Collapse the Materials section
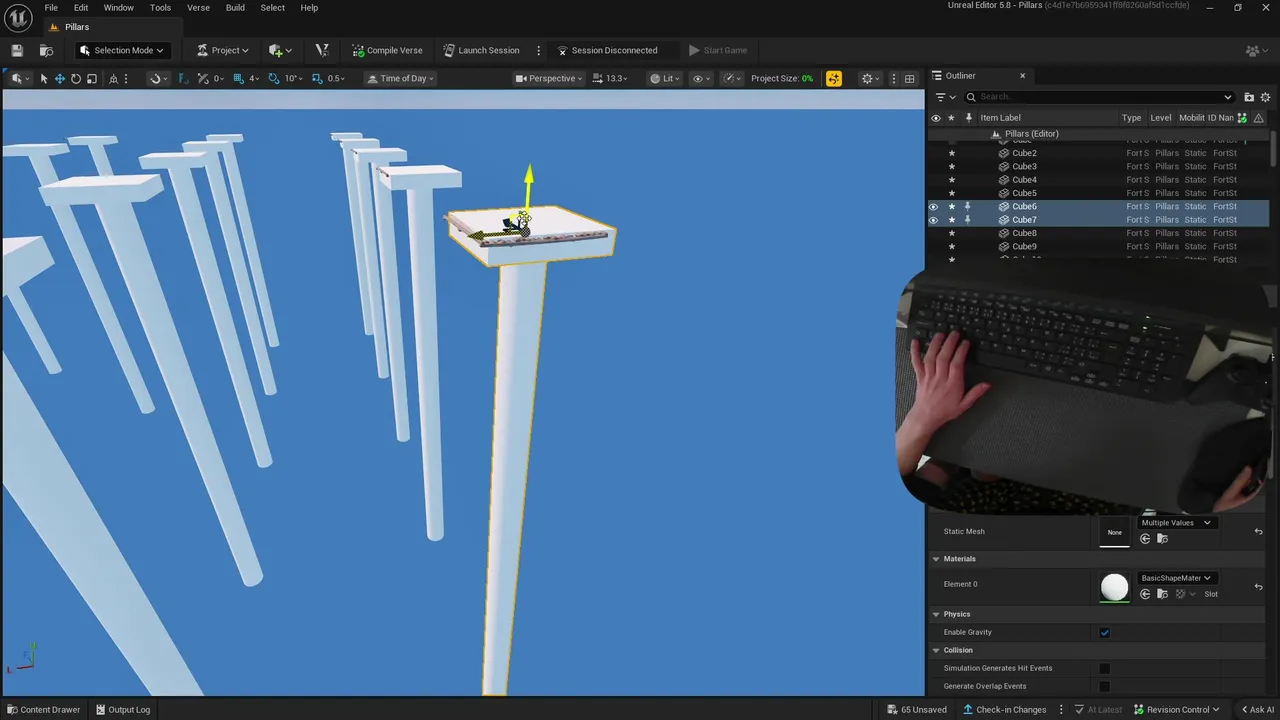1280x720 pixels. pyautogui.click(x=936, y=559)
